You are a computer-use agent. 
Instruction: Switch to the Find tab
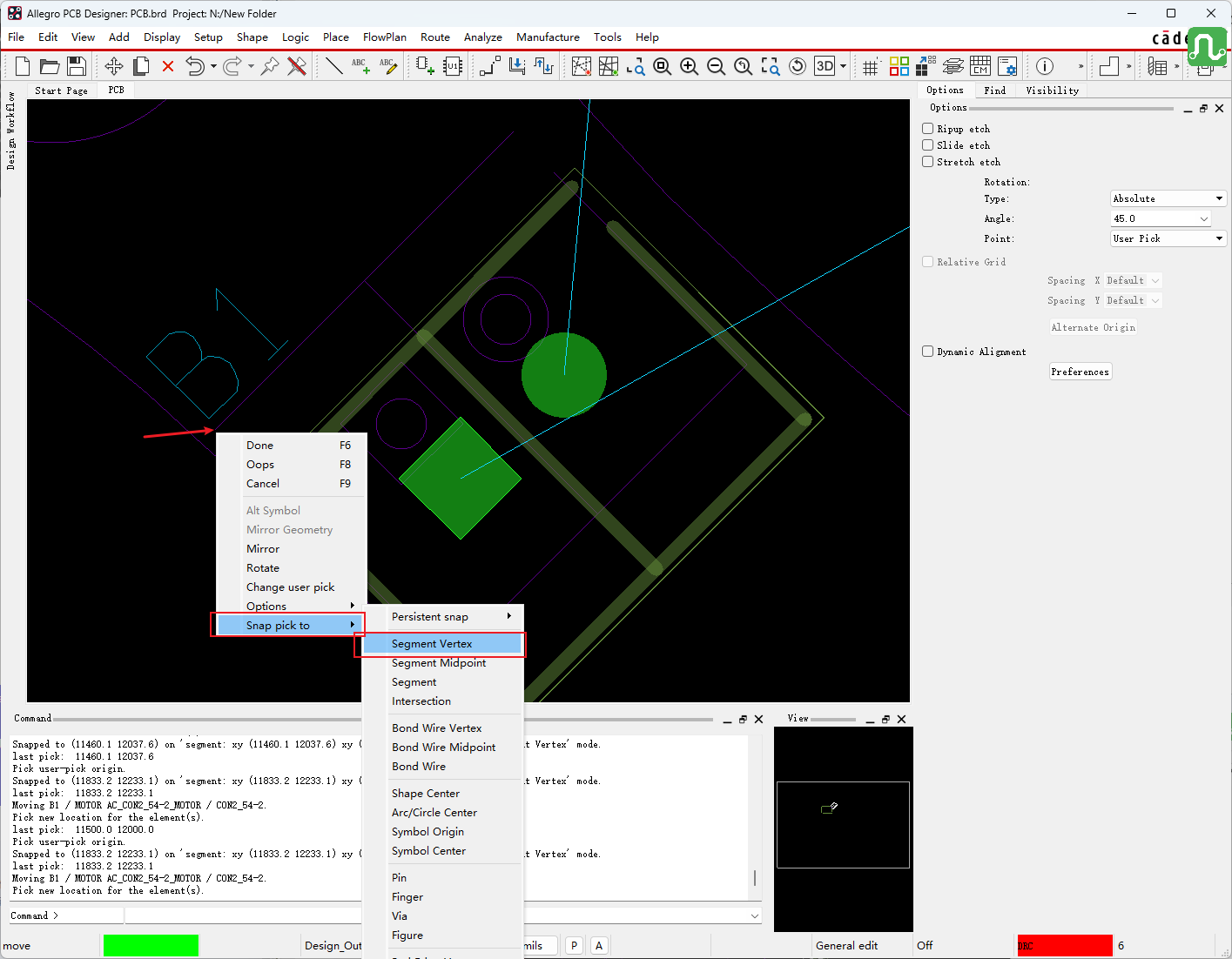pyautogui.click(x=994, y=91)
